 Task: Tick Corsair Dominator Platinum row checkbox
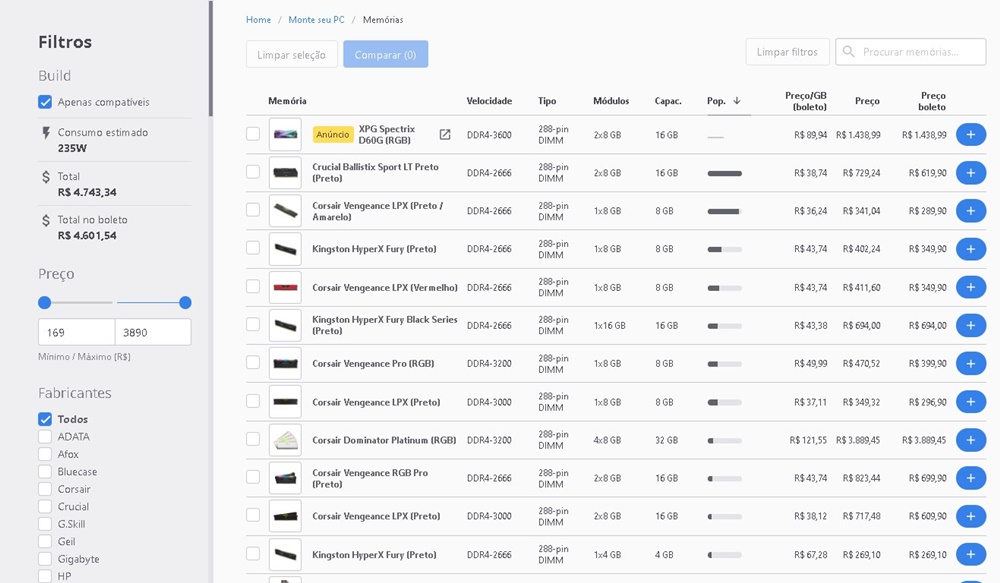(x=253, y=439)
